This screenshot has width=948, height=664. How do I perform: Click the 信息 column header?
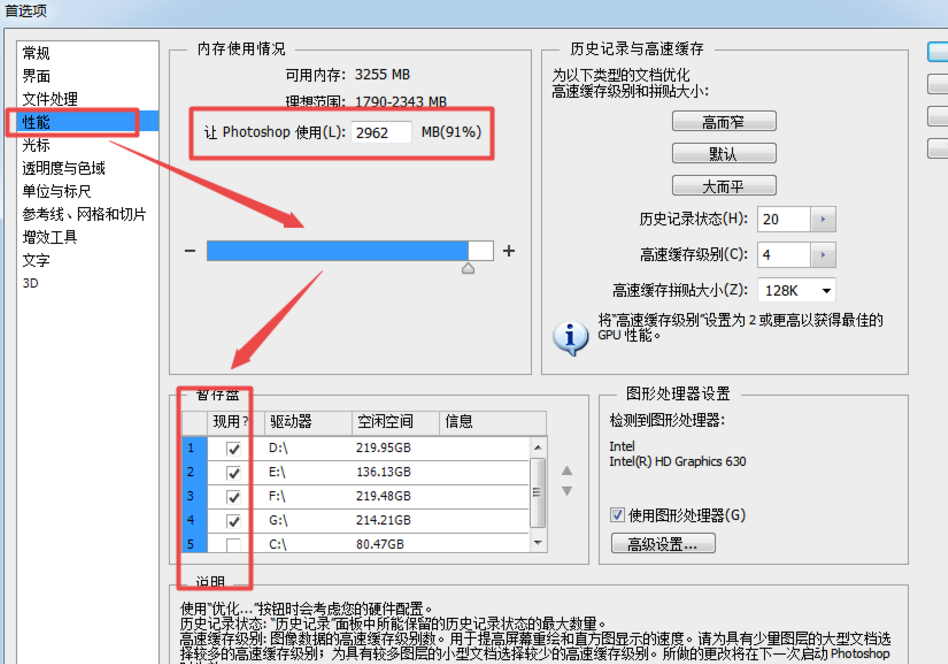coord(493,422)
